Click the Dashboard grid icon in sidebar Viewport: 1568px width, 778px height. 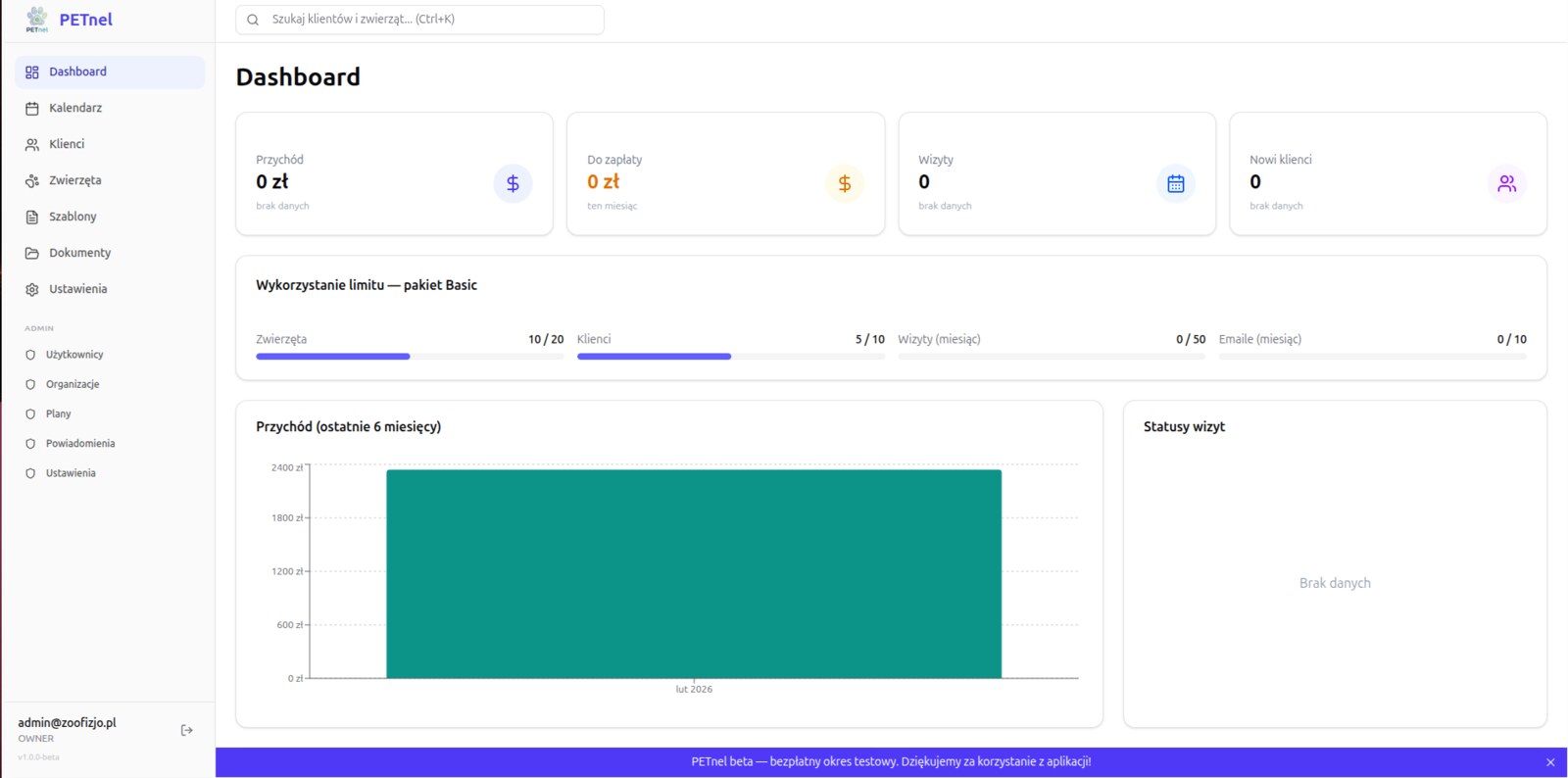[x=32, y=73]
